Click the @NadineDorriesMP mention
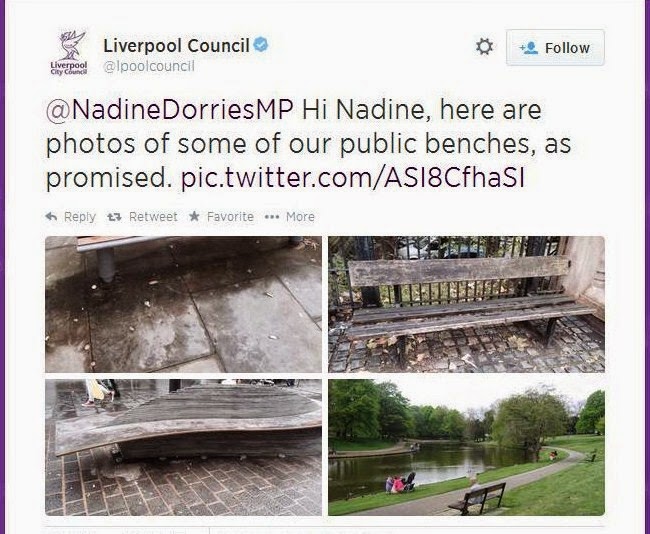This screenshot has width=650, height=534. coord(170,110)
